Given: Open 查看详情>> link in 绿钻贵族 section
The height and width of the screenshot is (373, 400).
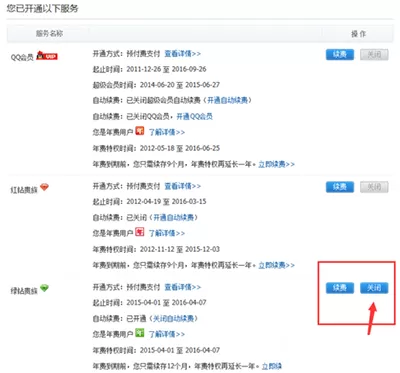Looking at the screenshot, I should tap(183, 287).
